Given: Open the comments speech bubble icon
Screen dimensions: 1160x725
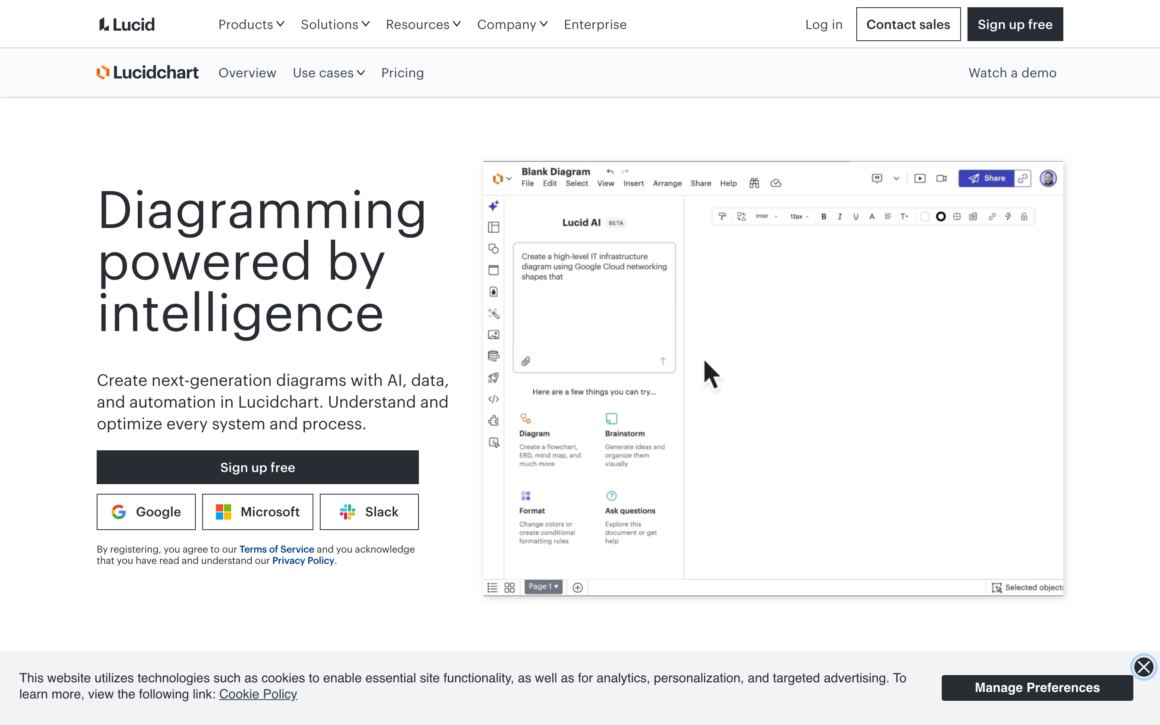Looking at the screenshot, I should [877, 178].
